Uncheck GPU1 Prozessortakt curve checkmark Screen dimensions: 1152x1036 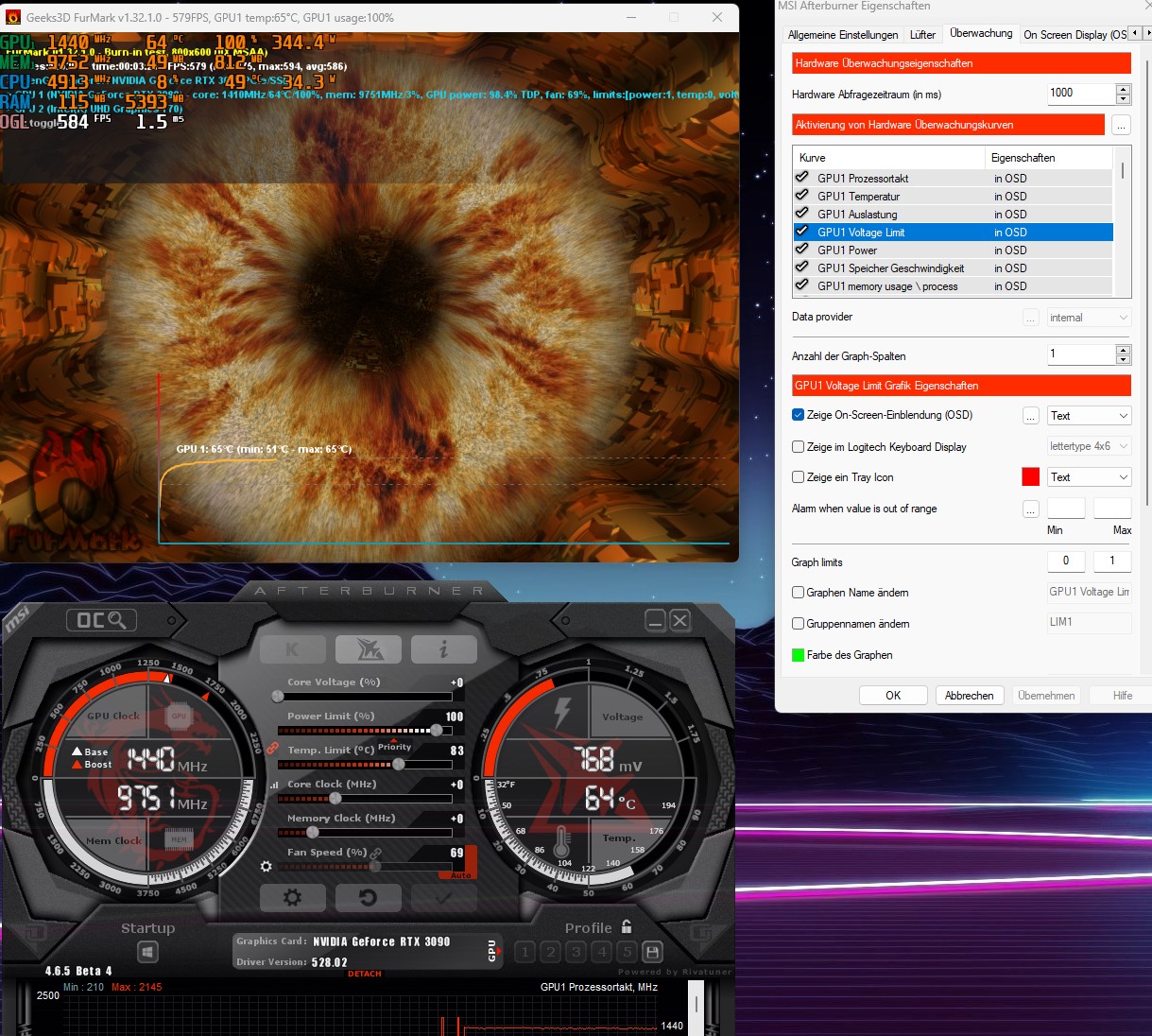tap(802, 178)
